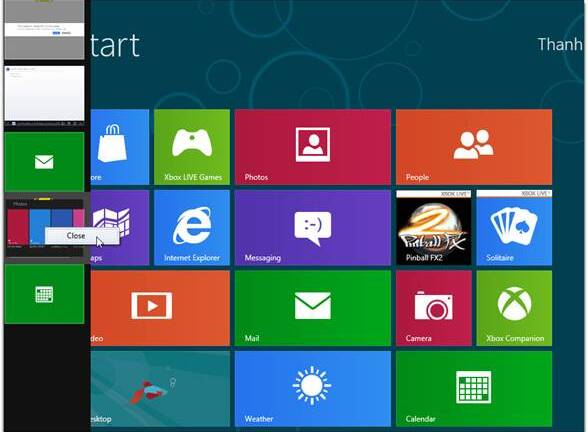Open the Solitaire tile
588x432 pixels.
pyautogui.click(x=514, y=228)
